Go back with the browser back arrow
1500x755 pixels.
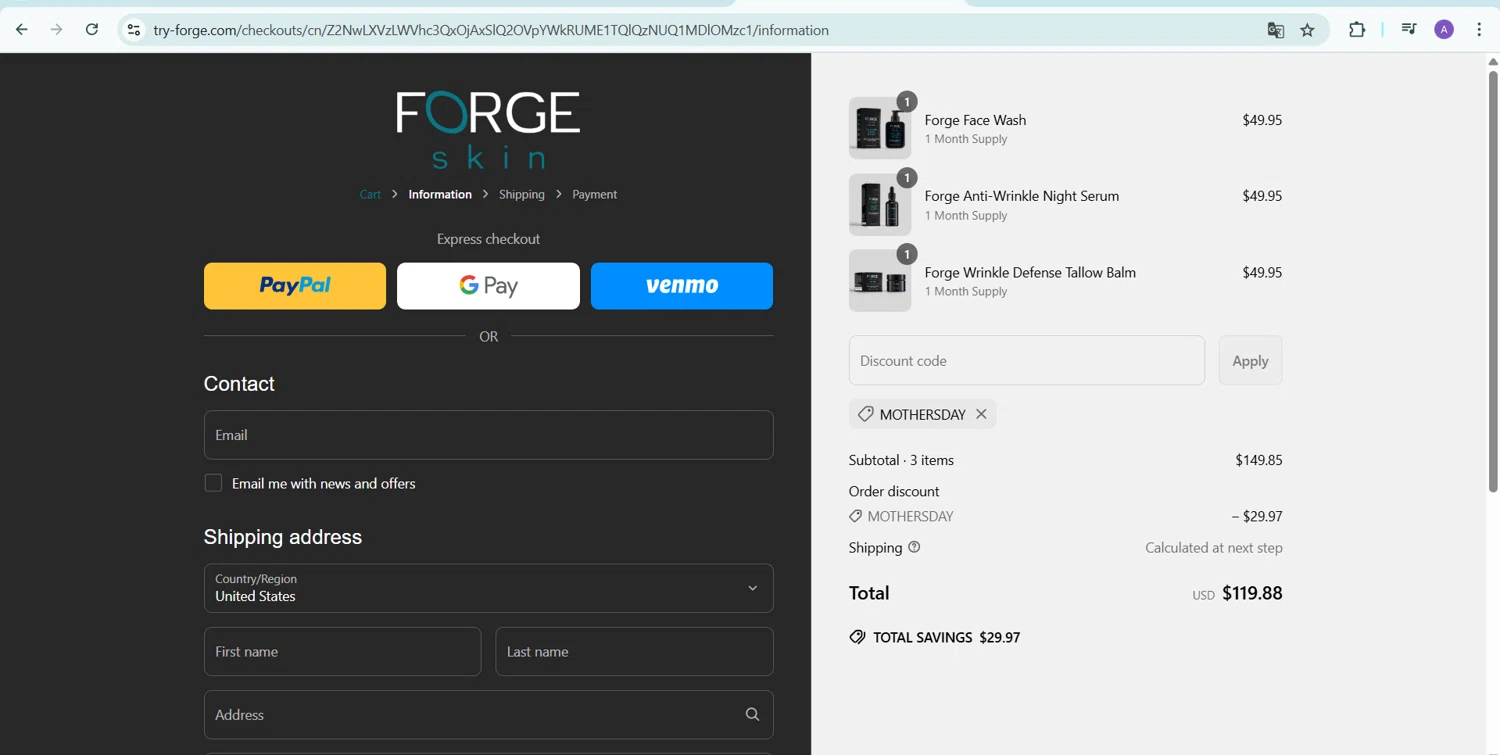coord(22,30)
